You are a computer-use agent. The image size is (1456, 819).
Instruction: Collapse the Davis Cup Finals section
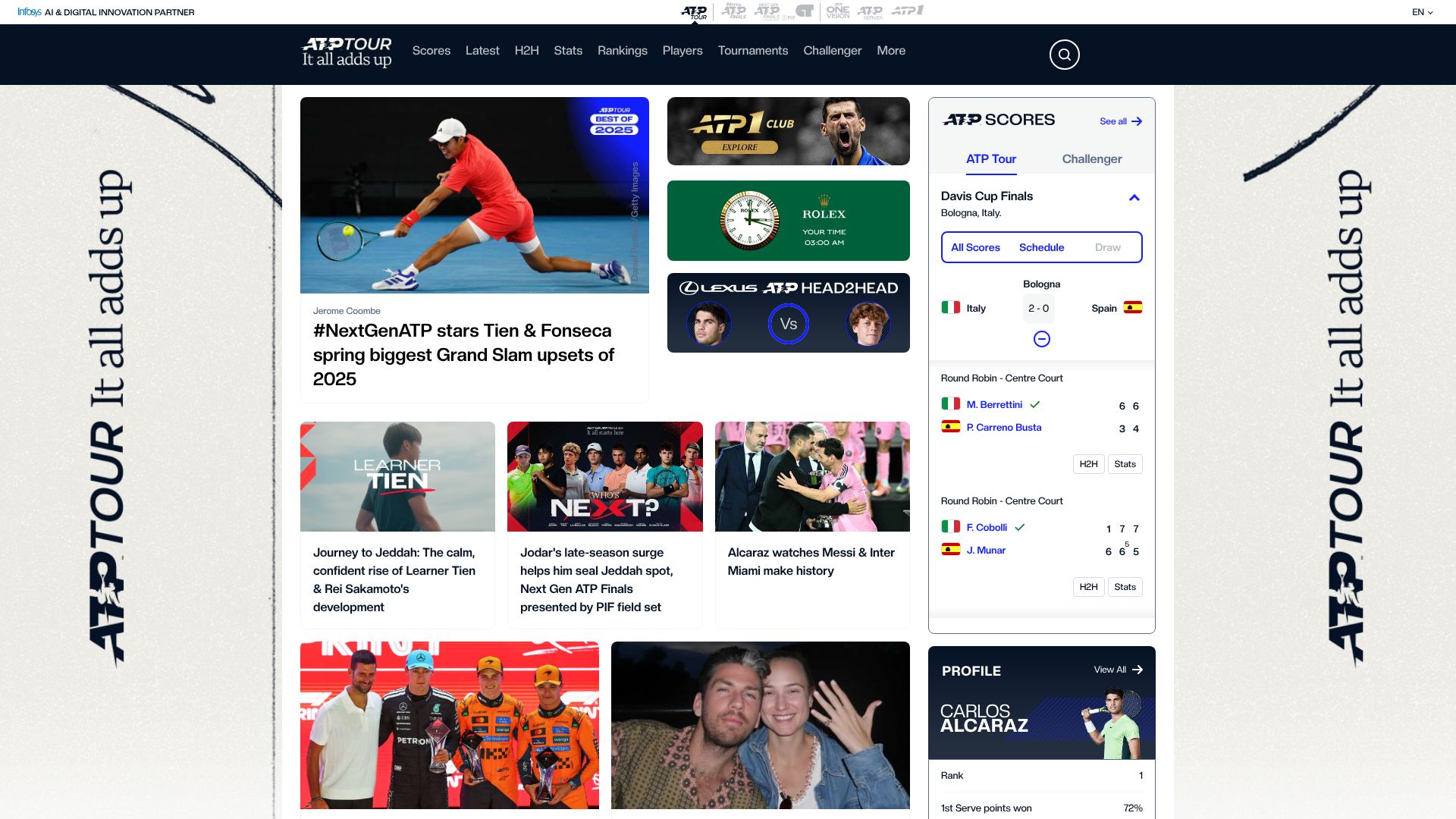click(x=1134, y=198)
